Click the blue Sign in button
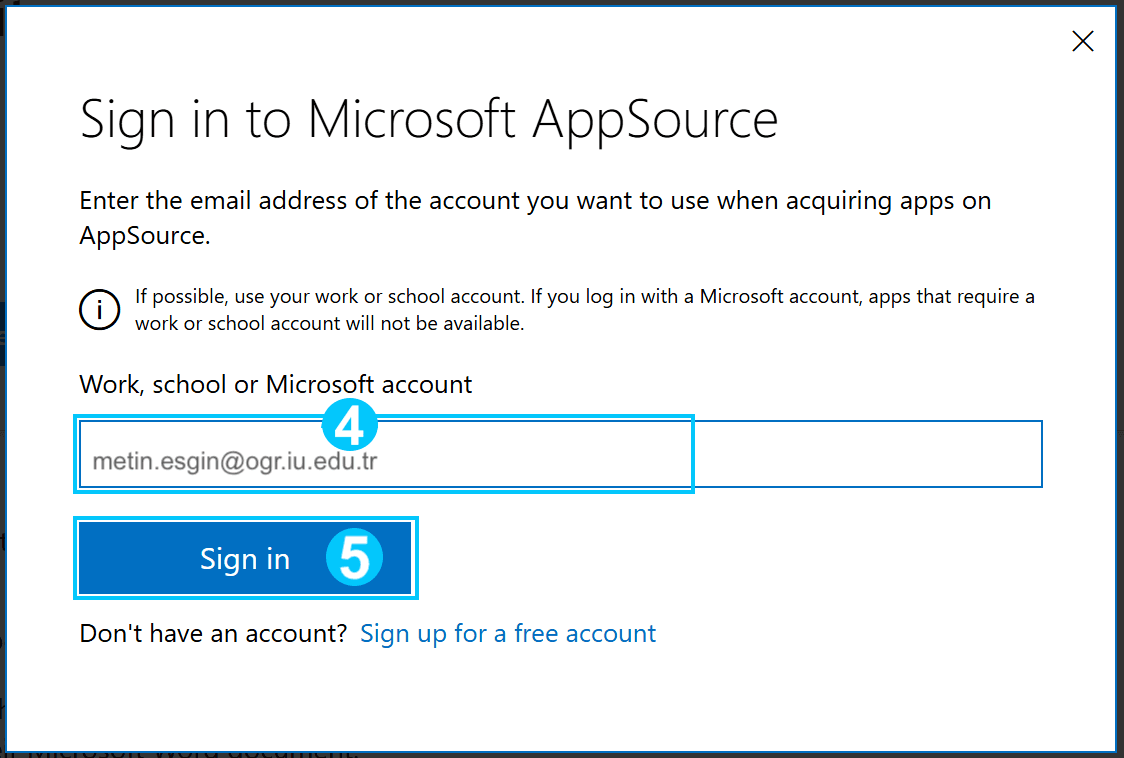Screen dimensions: 1124x758 pyautogui.click(x=245, y=558)
